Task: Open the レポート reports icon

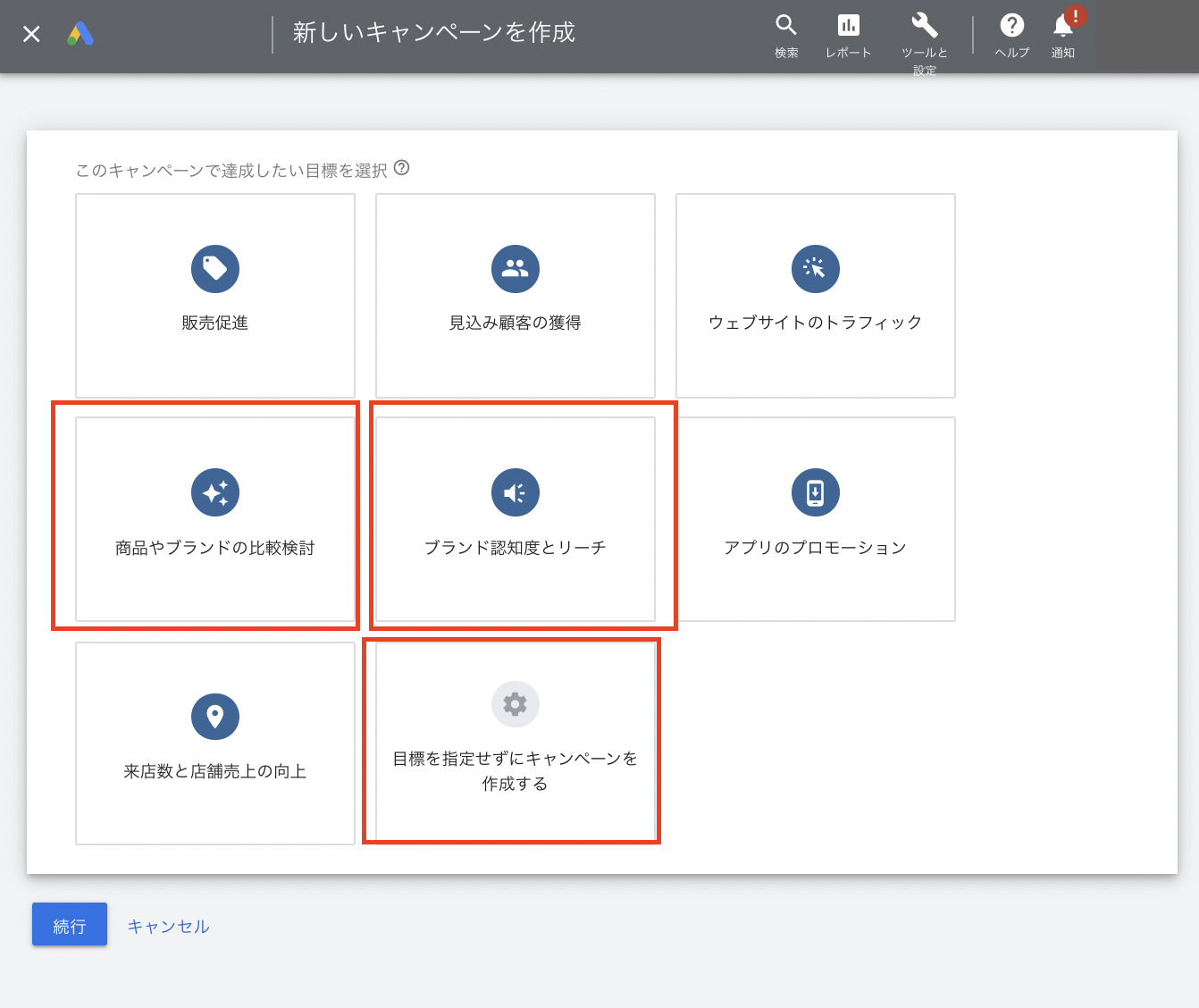Action: (x=848, y=26)
